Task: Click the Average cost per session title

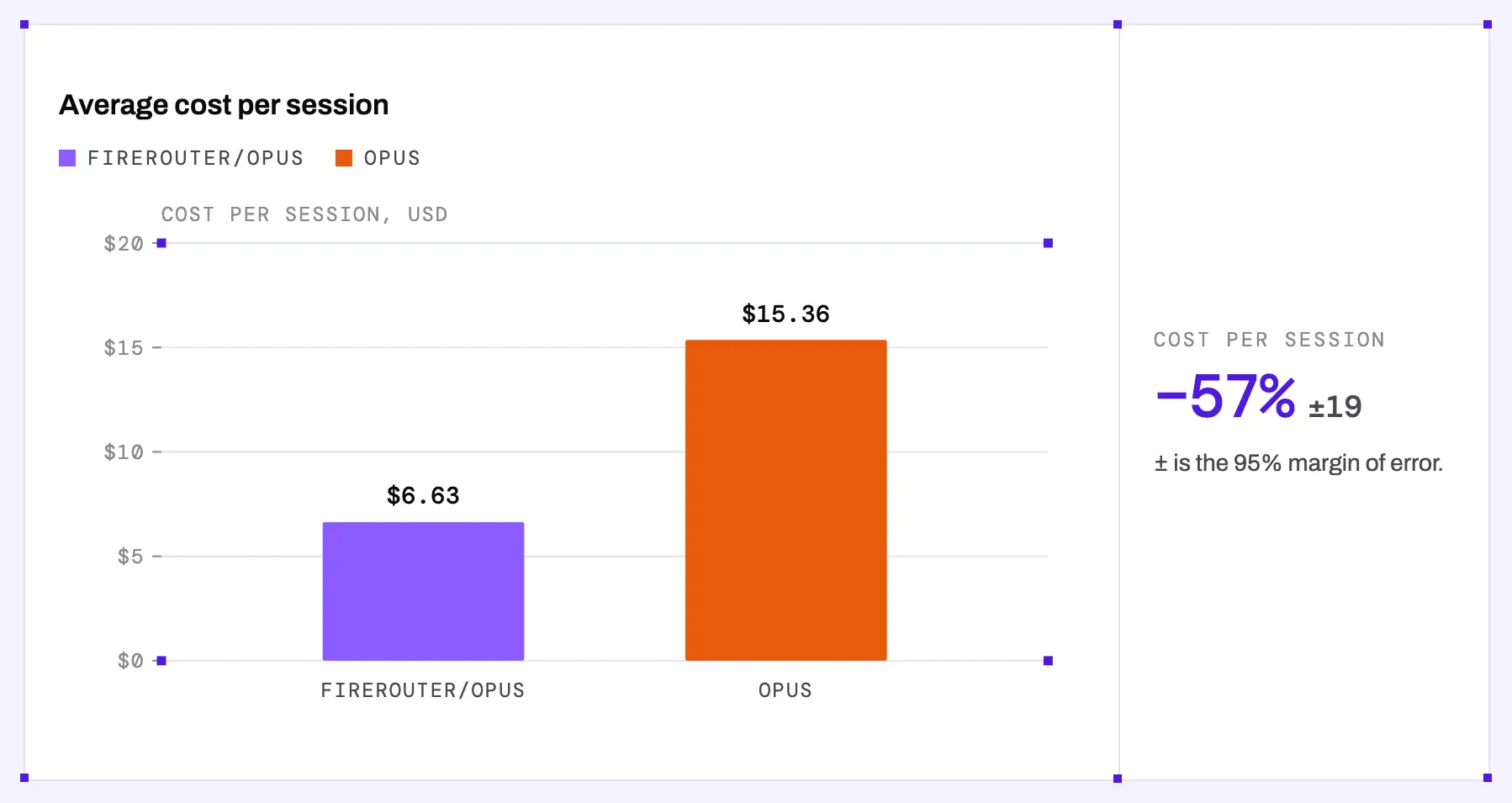Action: coord(224,105)
